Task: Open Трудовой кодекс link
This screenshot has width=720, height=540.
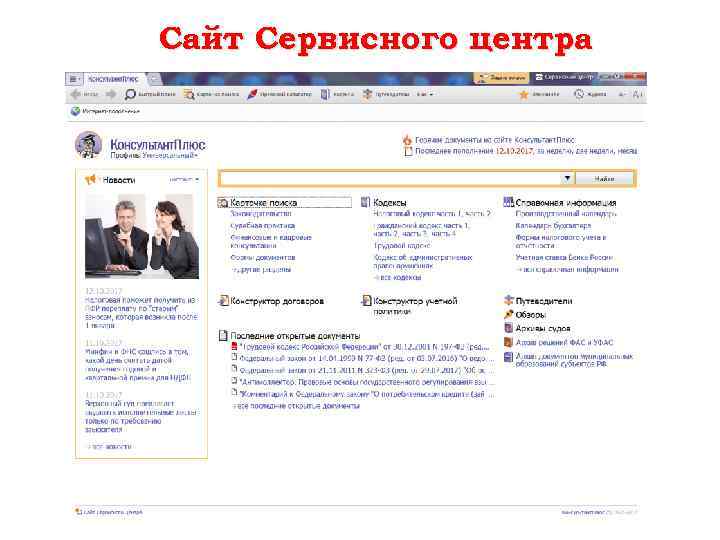Action: [402, 246]
